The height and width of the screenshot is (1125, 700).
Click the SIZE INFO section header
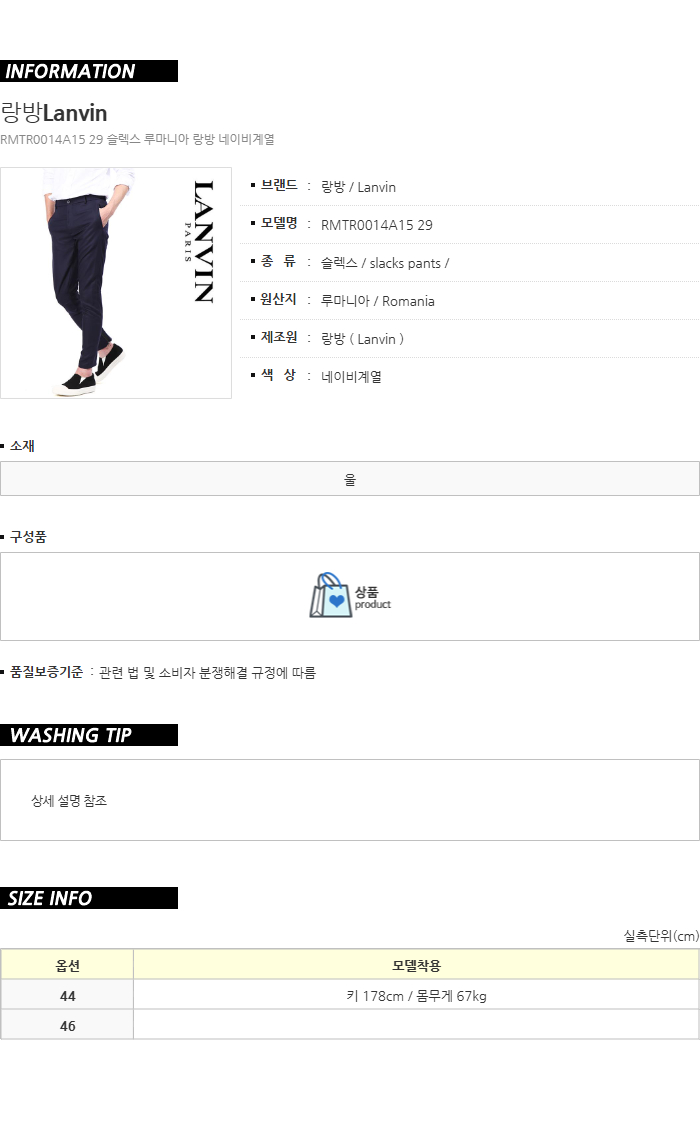click(89, 898)
